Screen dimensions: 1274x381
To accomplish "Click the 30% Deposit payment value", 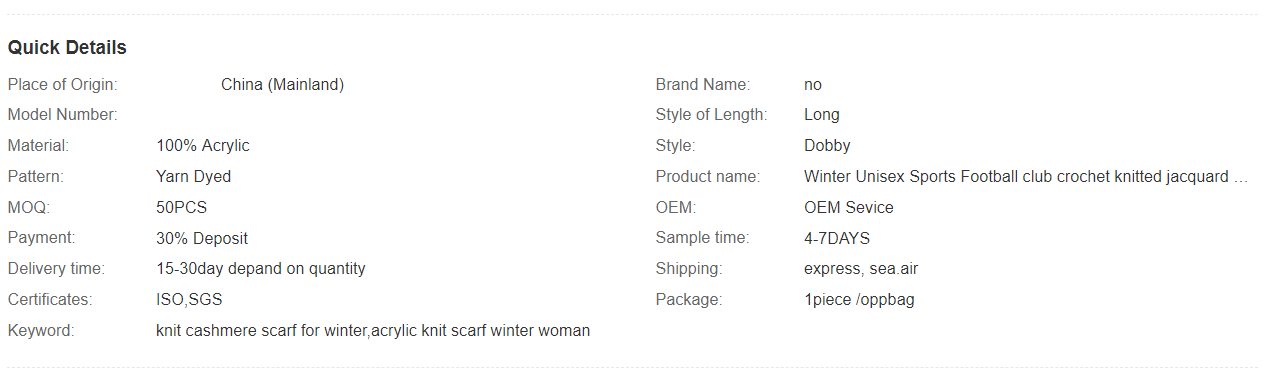I will pos(202,239).
